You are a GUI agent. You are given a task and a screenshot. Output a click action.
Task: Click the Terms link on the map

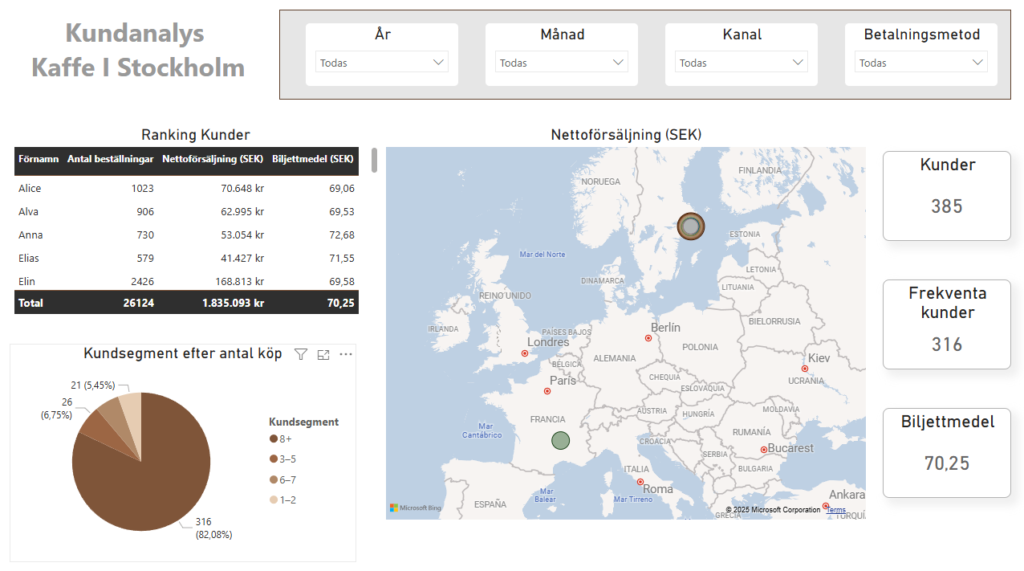coord(836,510)
